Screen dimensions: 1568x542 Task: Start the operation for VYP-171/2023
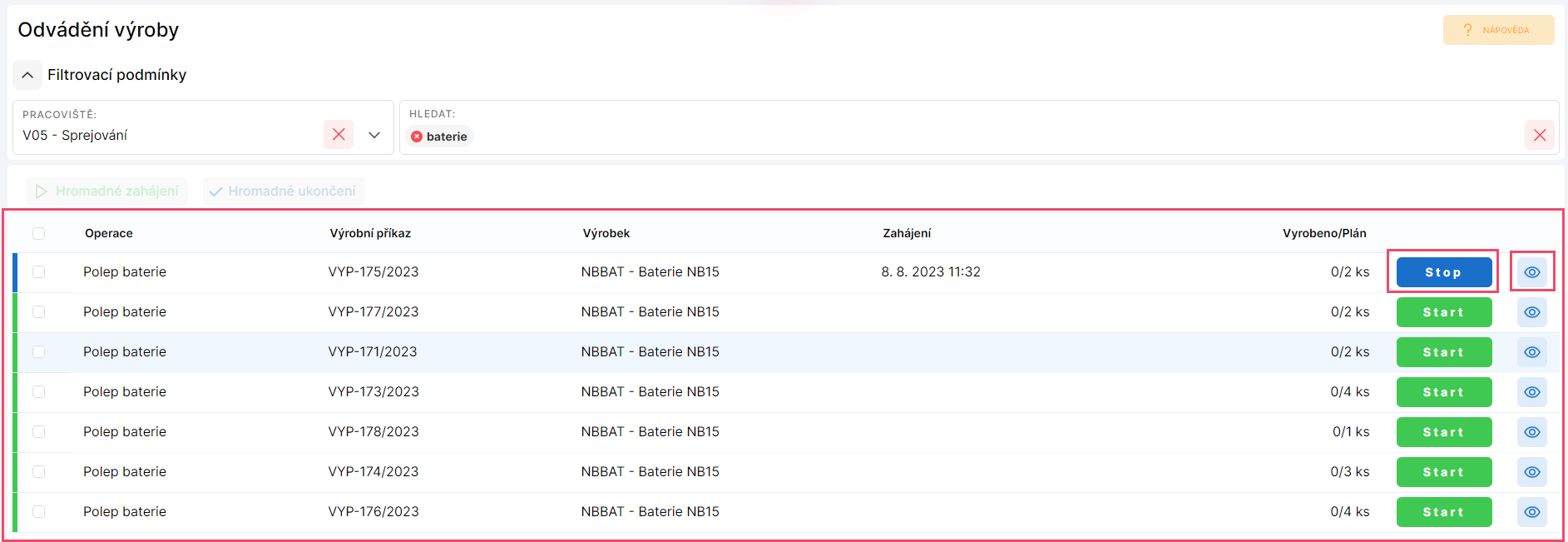1443,352
